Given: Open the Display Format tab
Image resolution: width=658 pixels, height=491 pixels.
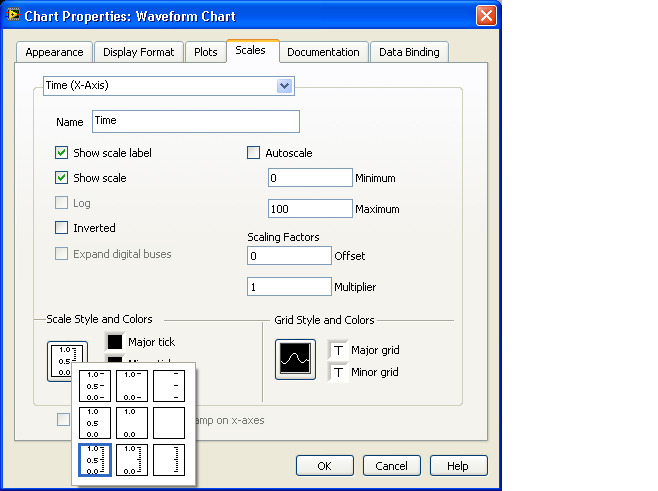Looking at the screenshot, I should [x=138, y=52].
